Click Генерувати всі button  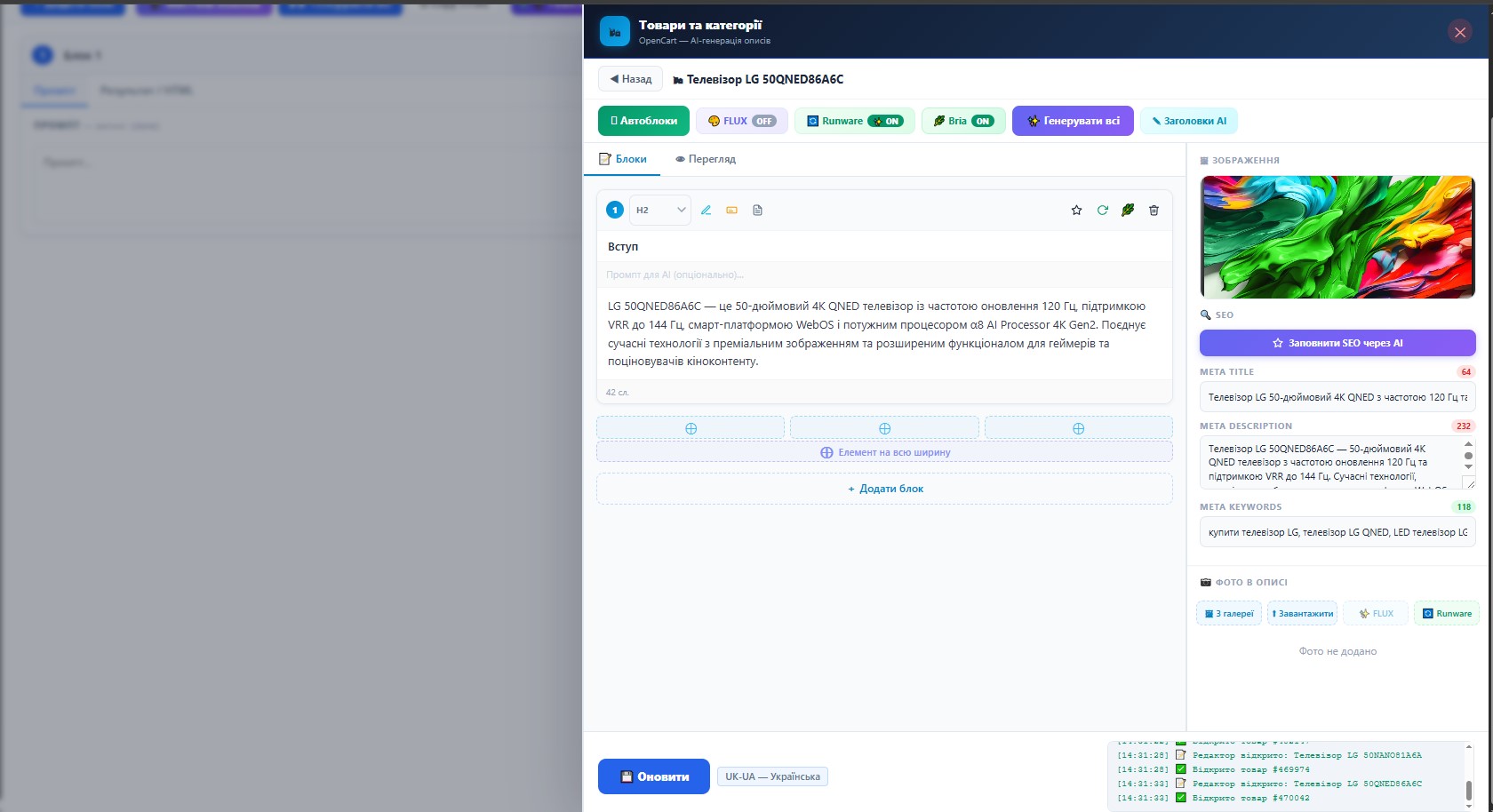(1073, 121)
